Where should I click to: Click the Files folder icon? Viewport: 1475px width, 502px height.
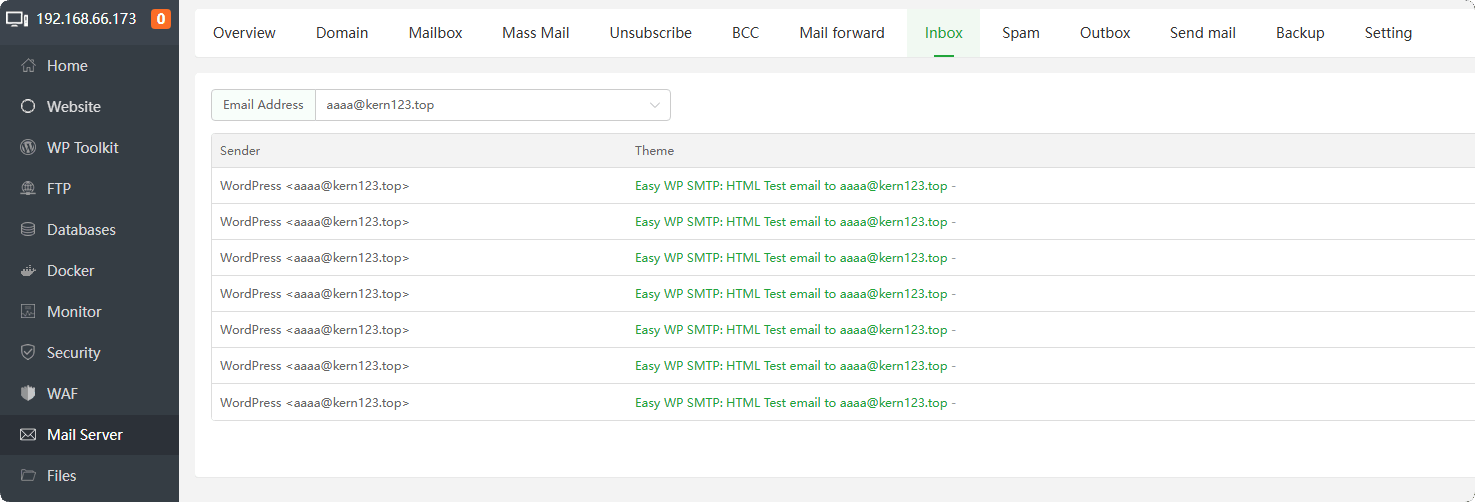pyautogui.click(x=28, y=476)
